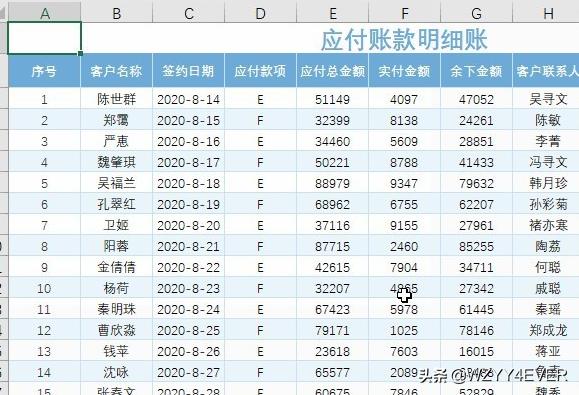Select contact cell 陈敏
The width and height of the screenshot is (579, 395).
(x=546, y=120)
